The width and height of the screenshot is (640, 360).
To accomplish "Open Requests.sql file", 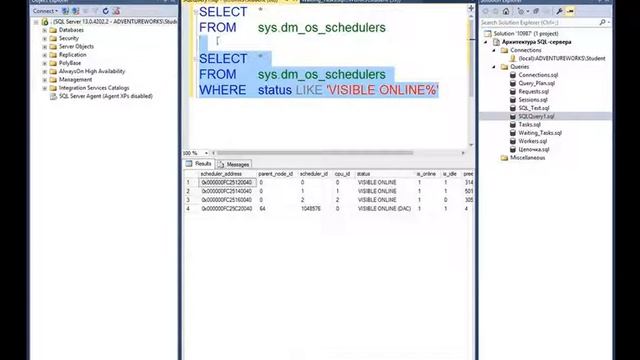I will click(533, 91).
